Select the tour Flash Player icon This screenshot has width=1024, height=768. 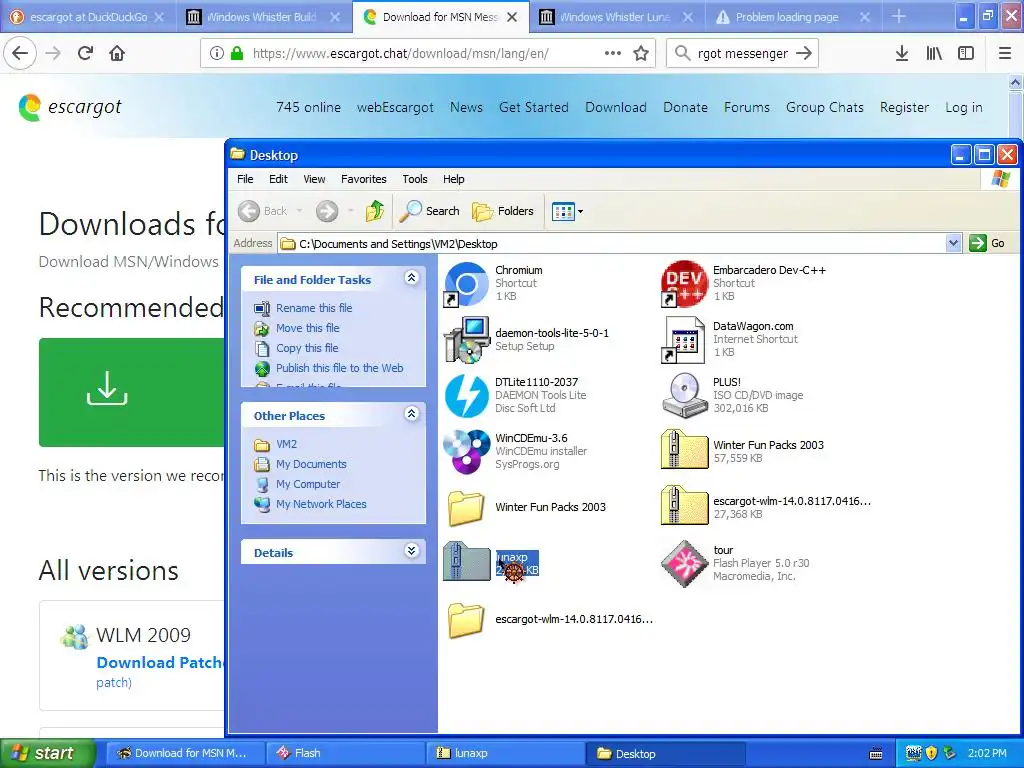684,564
